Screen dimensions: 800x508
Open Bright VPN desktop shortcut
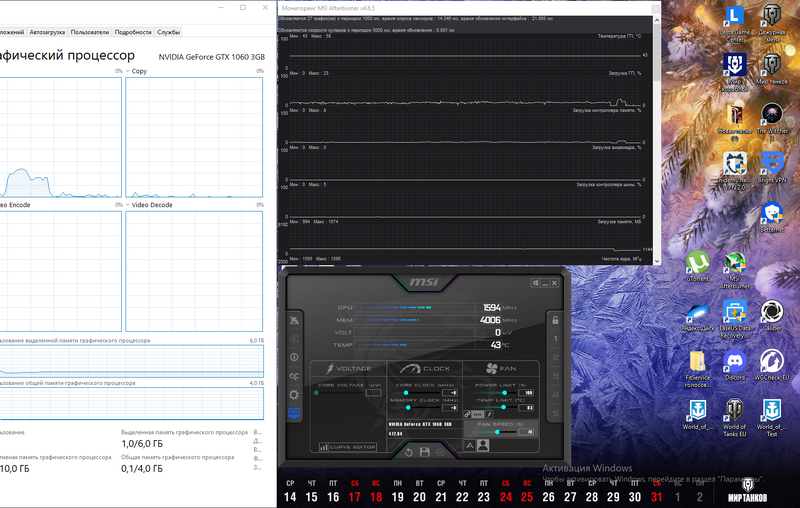[x=772, y=167]
